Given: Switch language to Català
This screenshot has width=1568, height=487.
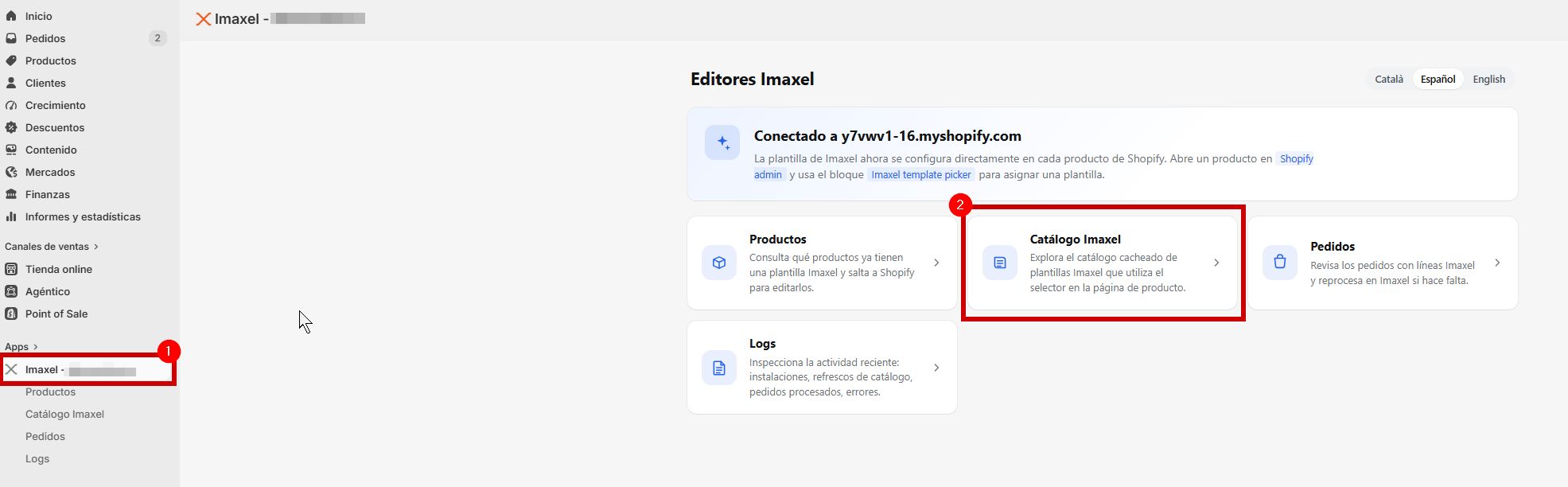Looking at the screenshot, I should pos(1389,79).
